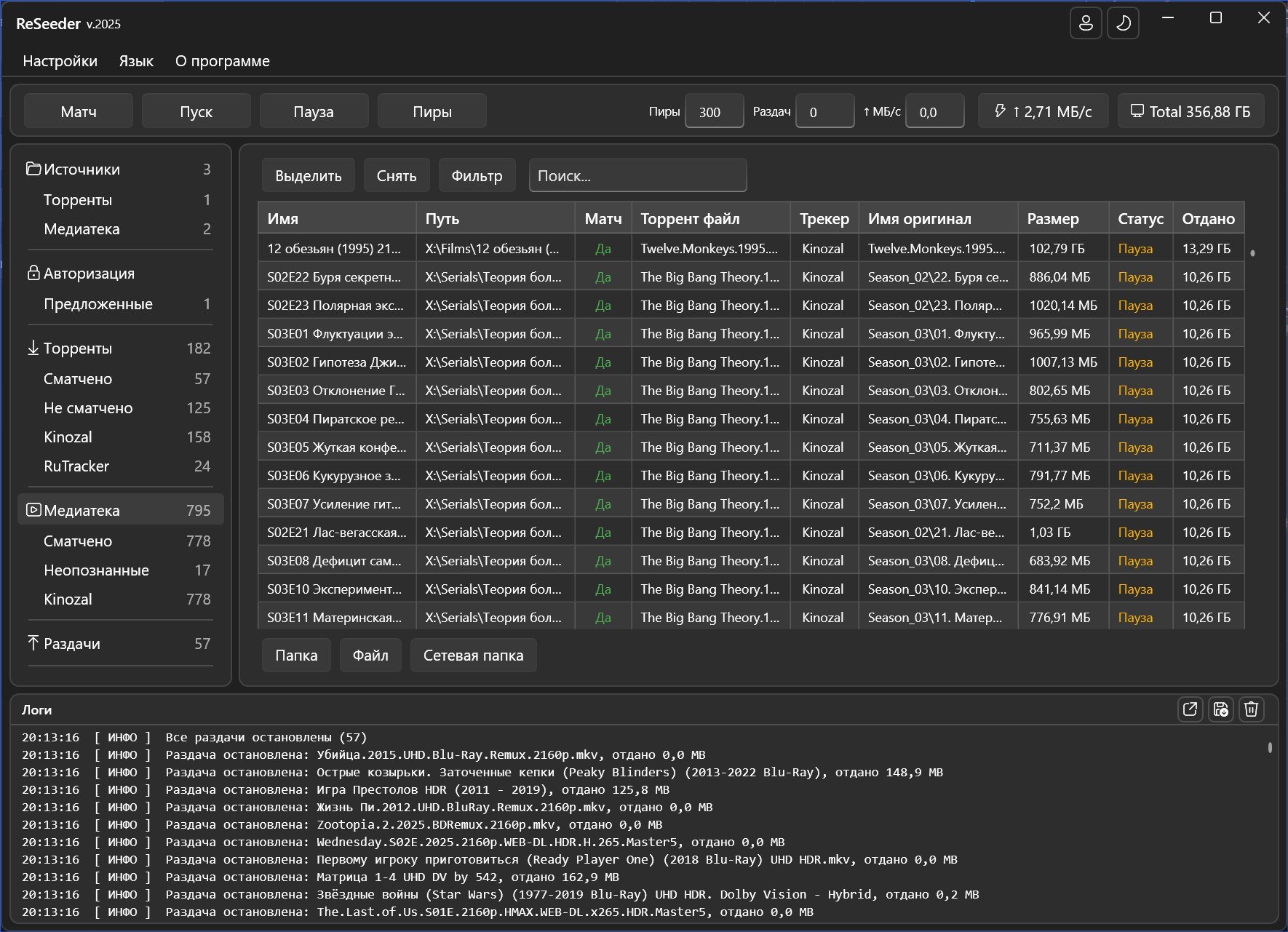The height and width of the screenshot is (932, 1288).
Task: Click the save logs icon
Action: pos(1220,709)
